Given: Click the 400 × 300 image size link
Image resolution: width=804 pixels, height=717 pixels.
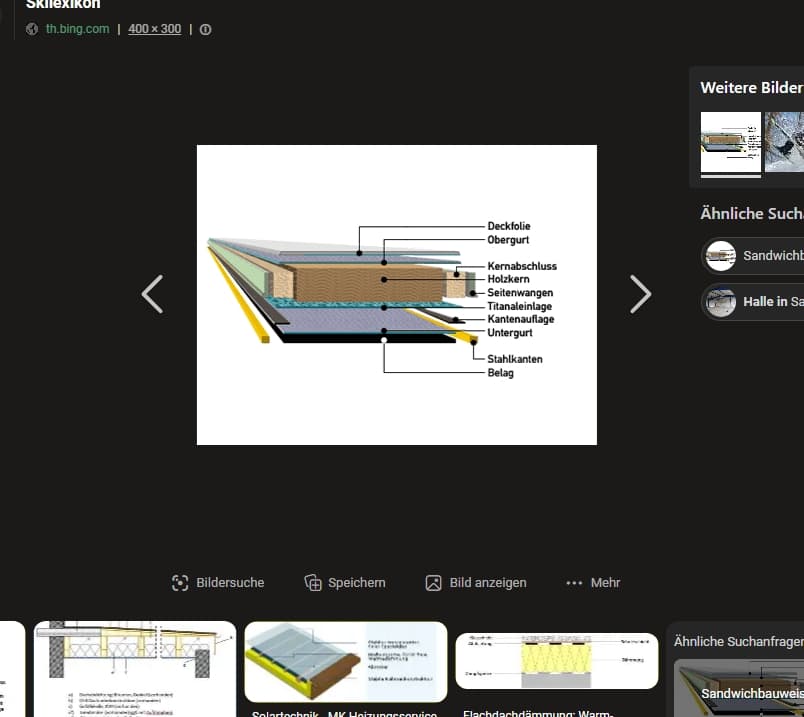Looking at the screenshot, I should pos(154,29).
